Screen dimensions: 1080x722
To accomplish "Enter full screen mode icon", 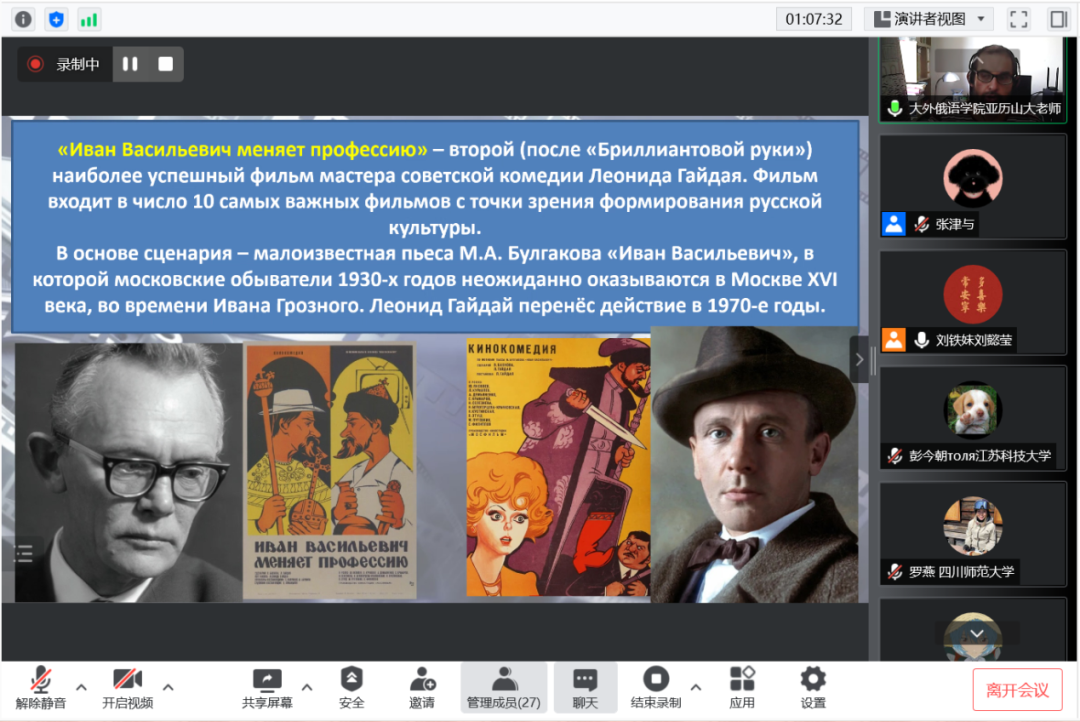I will pos(1018,19).
